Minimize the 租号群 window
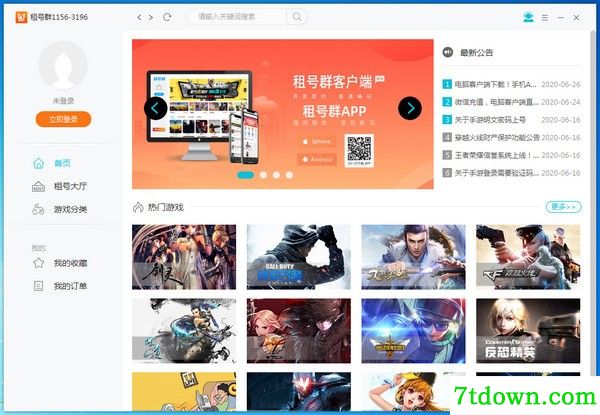Screen dimensions: 600x415 (561, 18)
